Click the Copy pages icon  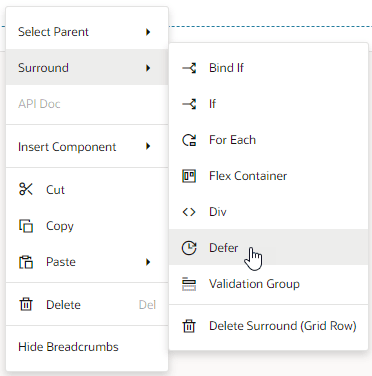click(26, 226)
